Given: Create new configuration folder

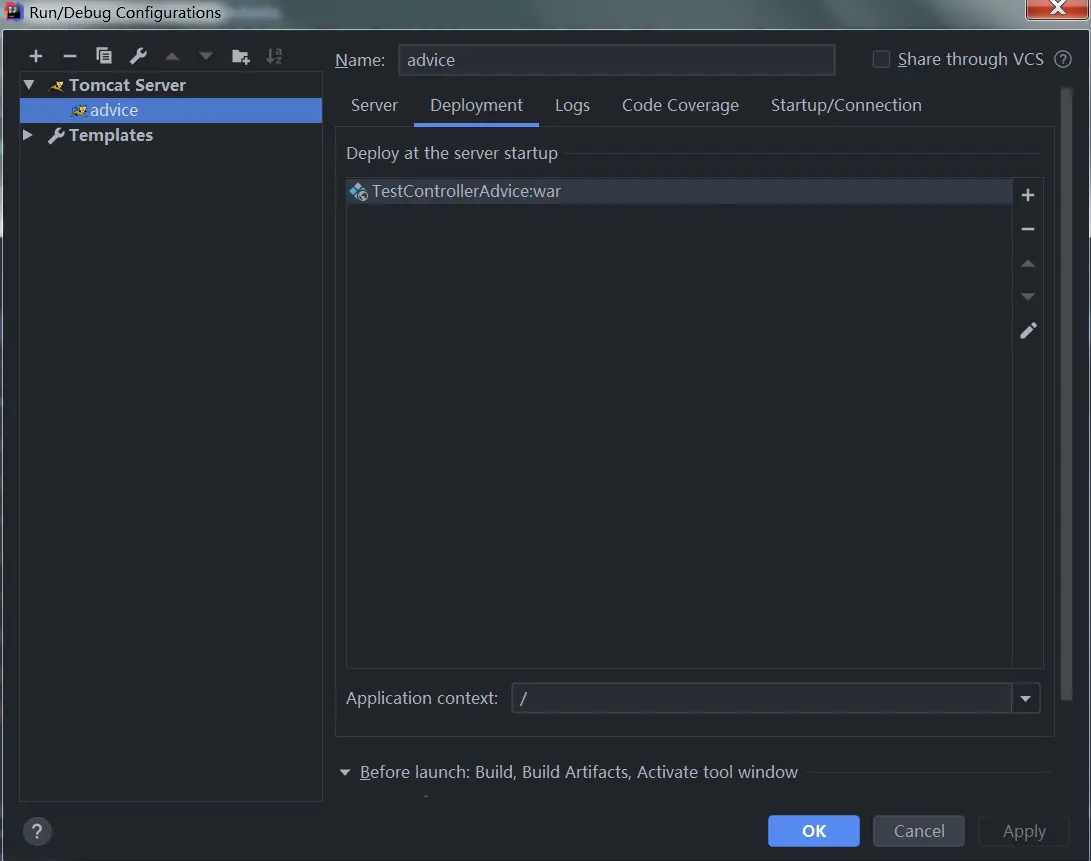Looking at the screenshot, I should (x=241, y=56).
